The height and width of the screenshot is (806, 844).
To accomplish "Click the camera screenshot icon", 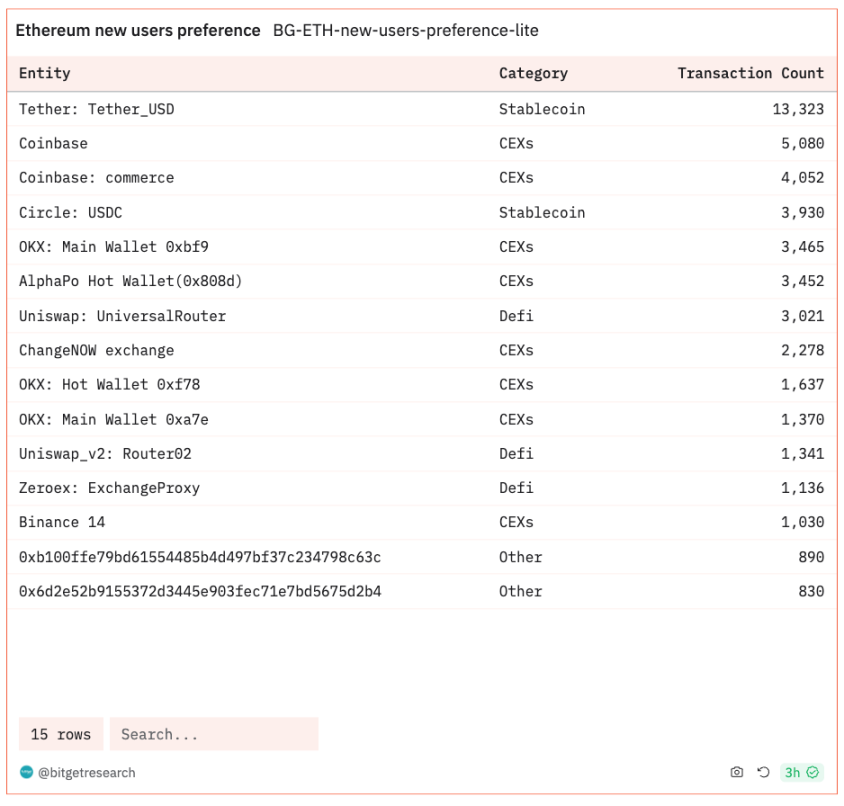I will [x=737, y=772].
